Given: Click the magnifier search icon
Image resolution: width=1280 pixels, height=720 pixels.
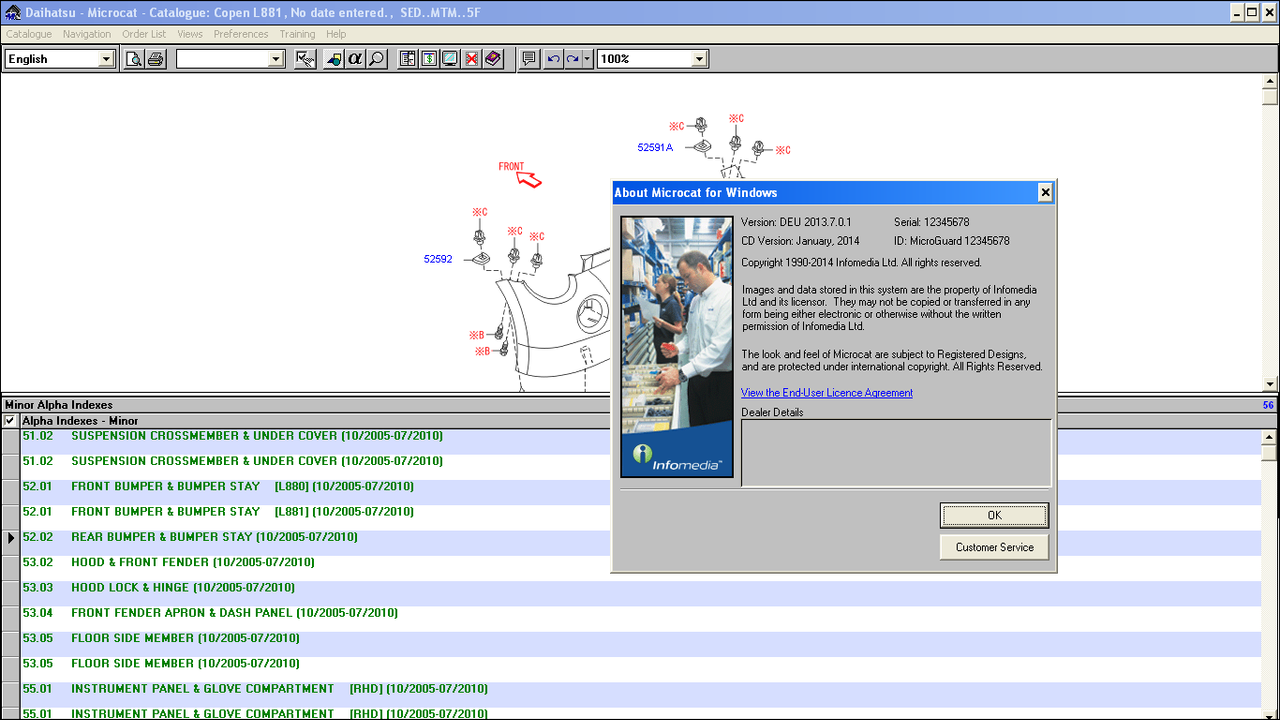Looking at the screenshot, I should (376, 59).
